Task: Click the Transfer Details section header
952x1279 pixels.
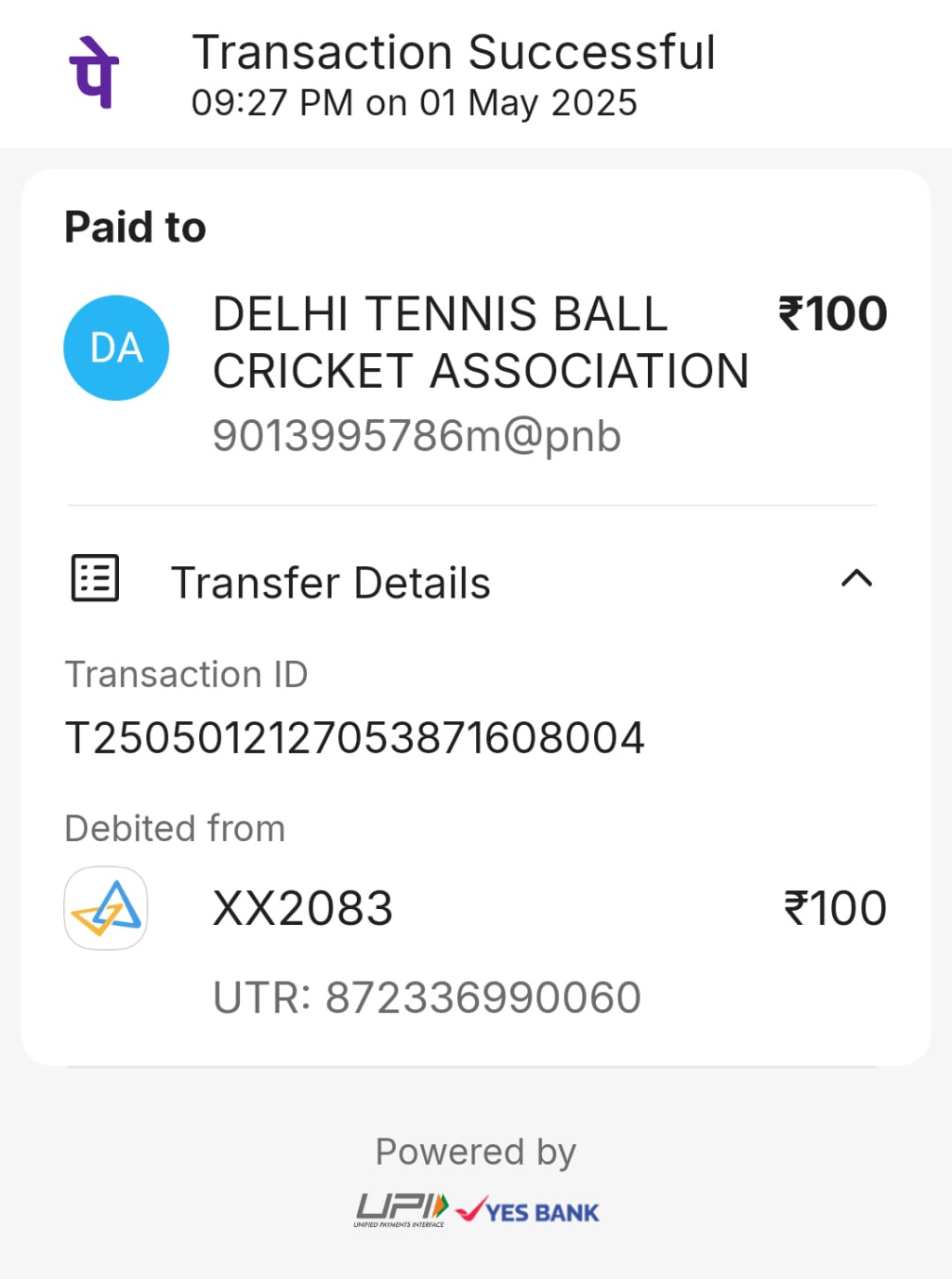Action: point(330,583)
